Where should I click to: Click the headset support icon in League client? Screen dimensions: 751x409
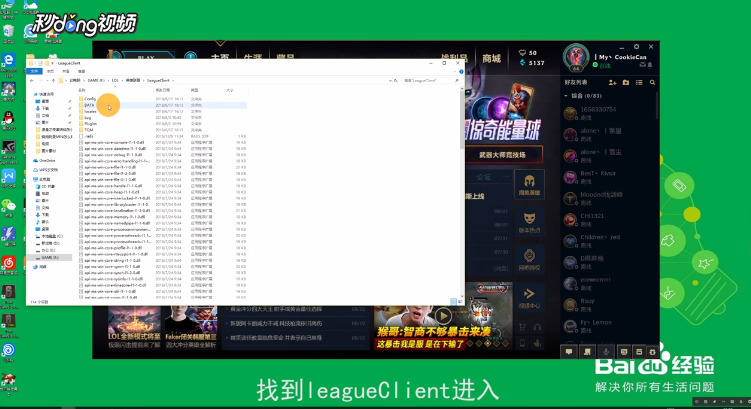pyautogui.click(x=537, y=327)
